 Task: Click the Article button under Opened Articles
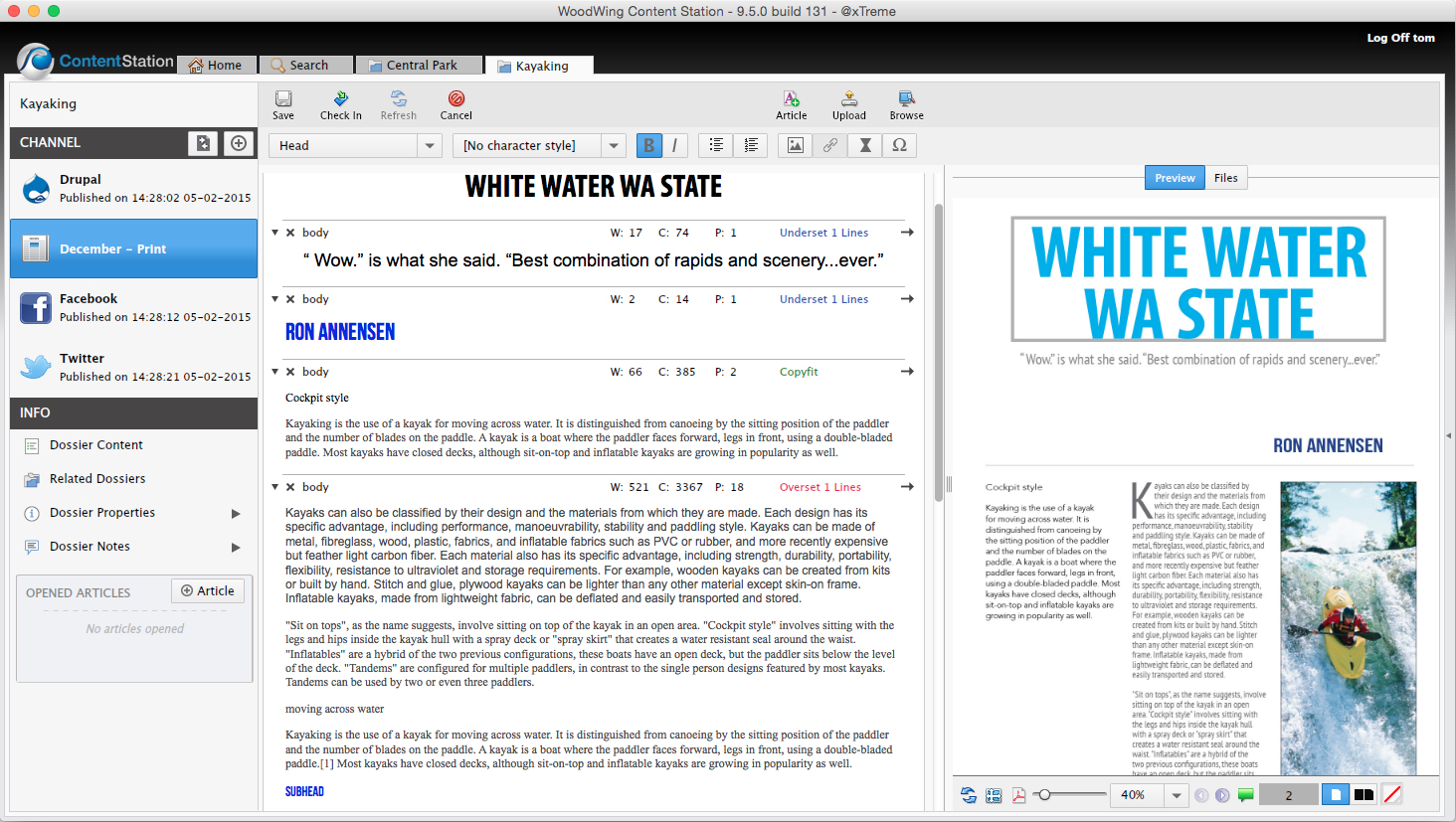(208, 590)
